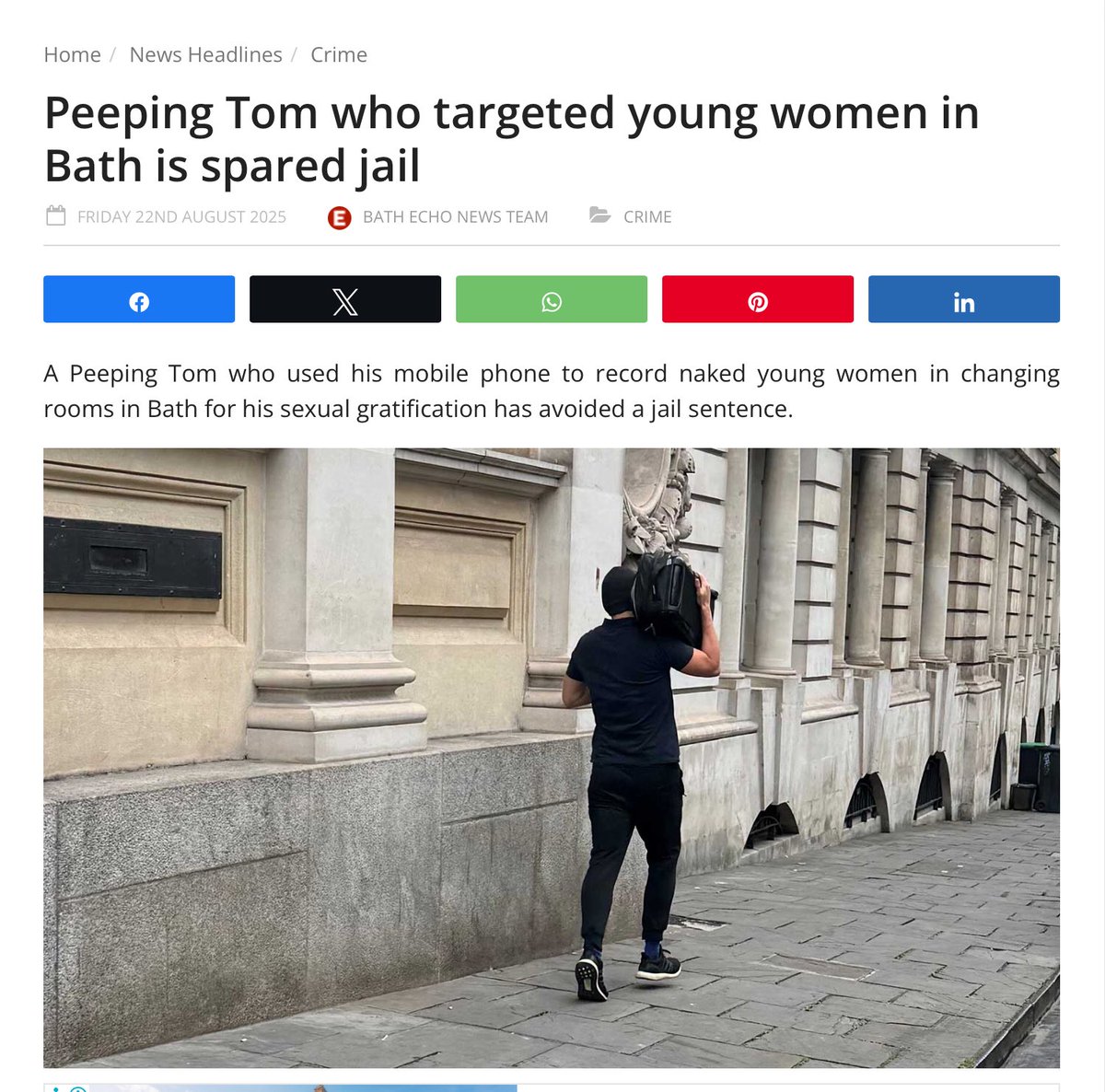Open the Crime breadcrumb section
1105x1092 pixels.
[339, 54]
